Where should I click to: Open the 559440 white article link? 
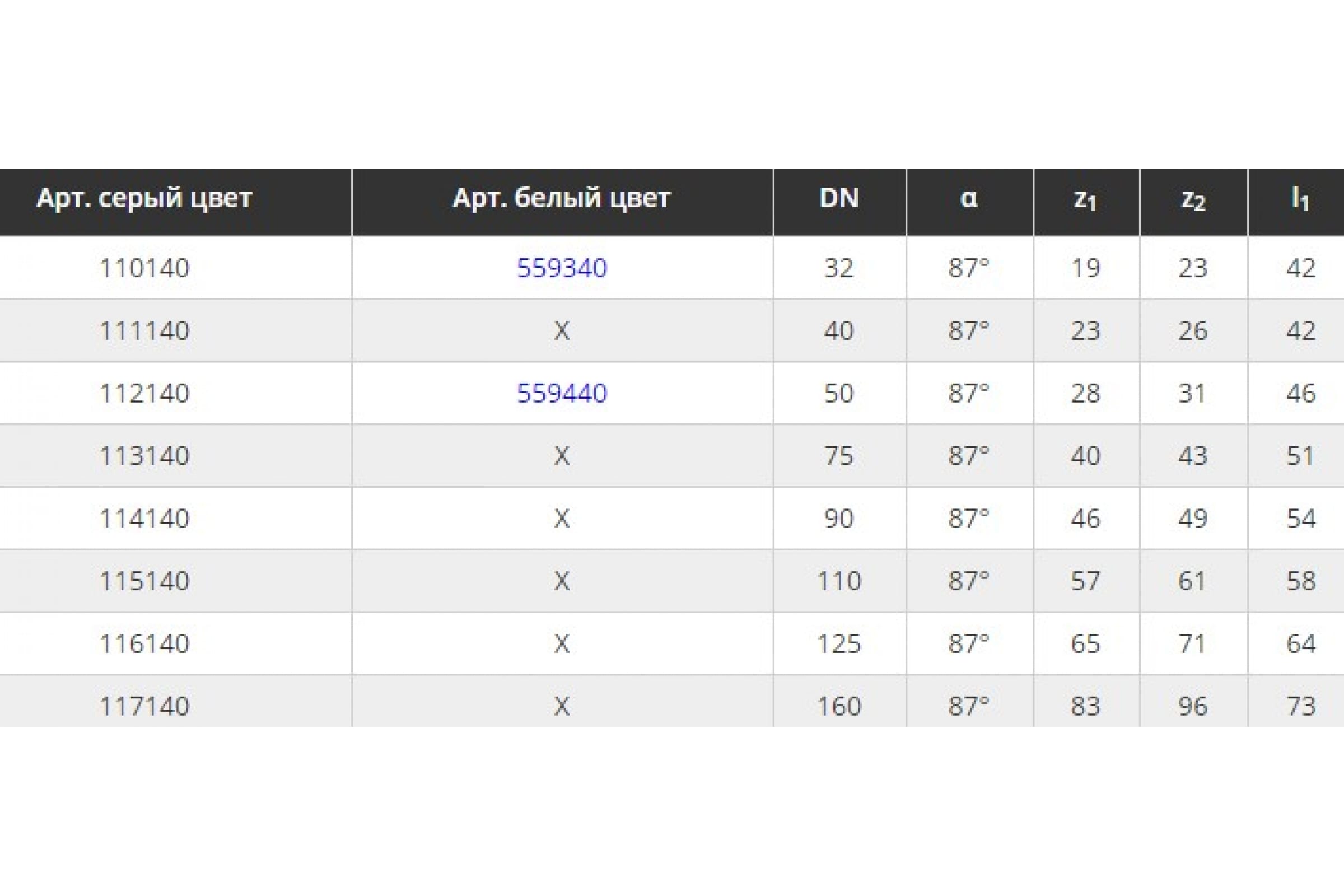562,393
